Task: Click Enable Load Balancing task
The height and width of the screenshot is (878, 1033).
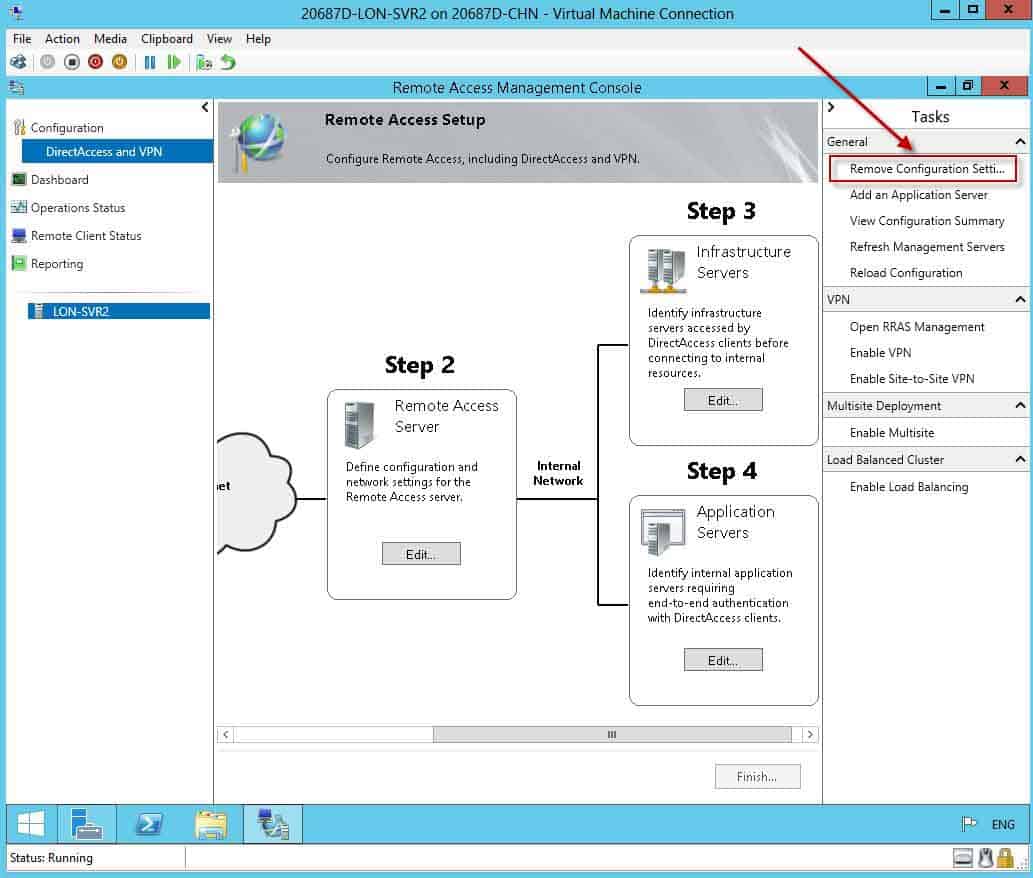Action: click(x=908, y=487)
